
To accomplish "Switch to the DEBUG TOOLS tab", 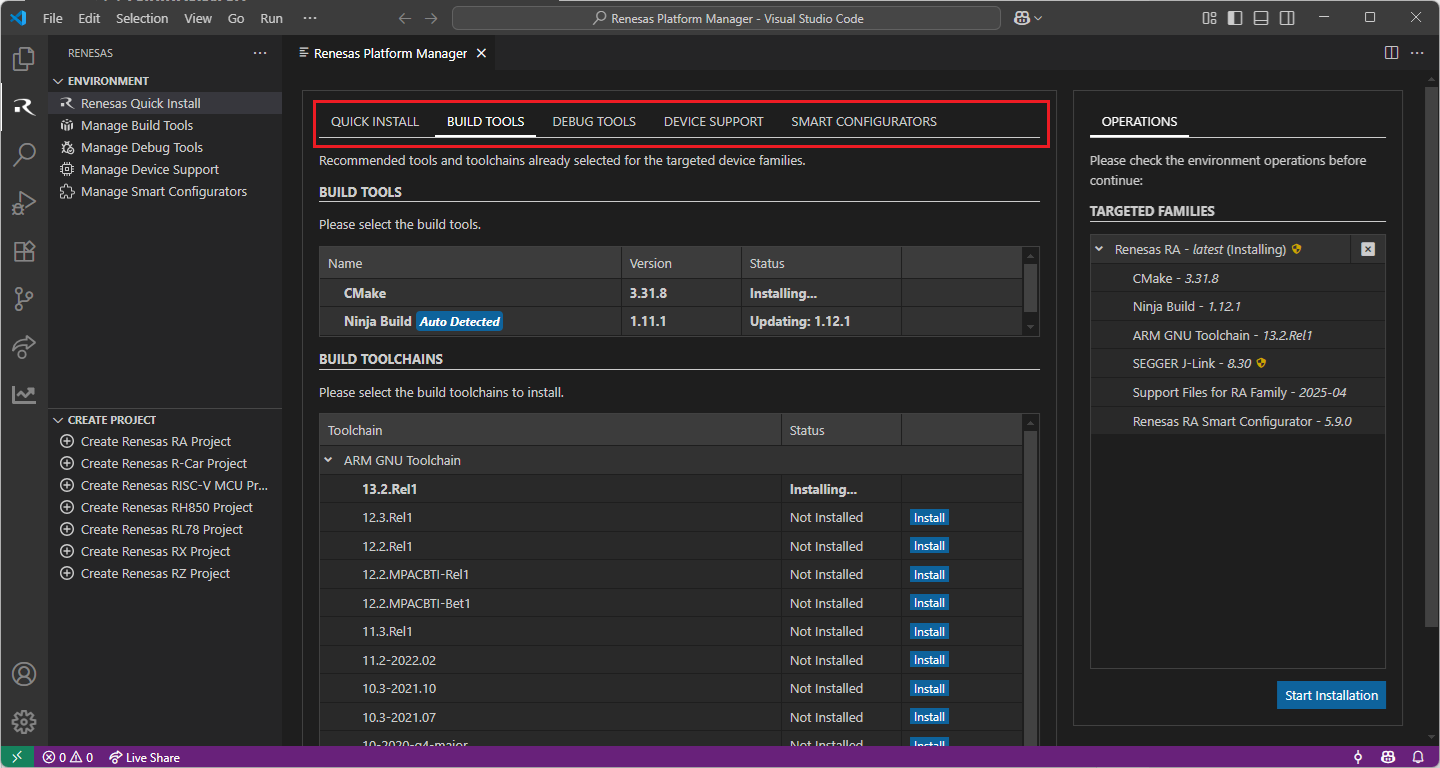I will click(x=594, y=121).
